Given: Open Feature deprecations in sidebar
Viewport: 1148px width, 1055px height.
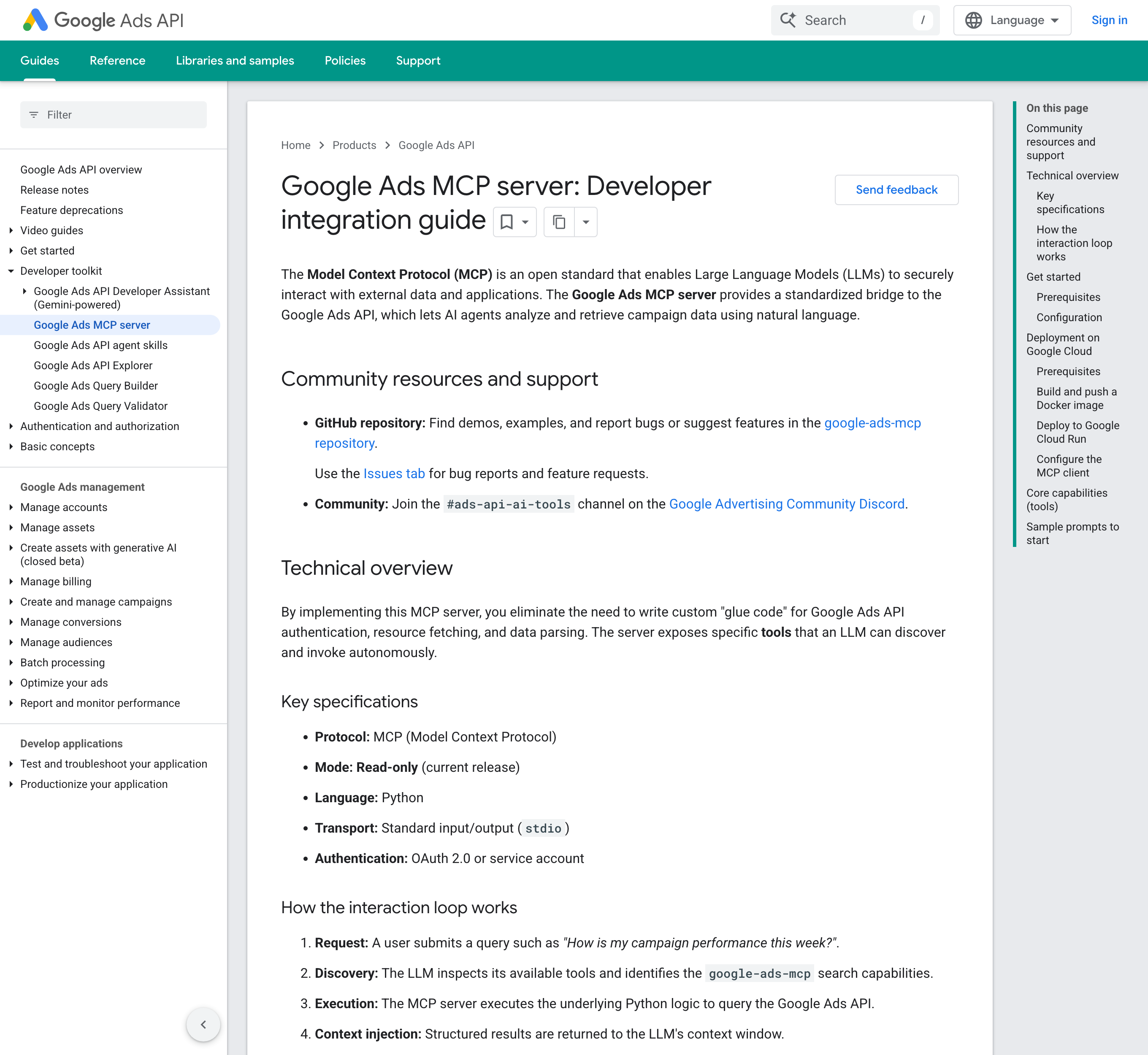Looking at the screenshot, I should (x=71, y=210).
